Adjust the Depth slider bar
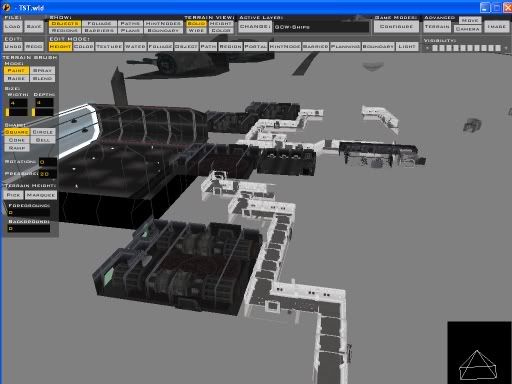This screenshot has width=512, height=384. (x=42, y=112)
